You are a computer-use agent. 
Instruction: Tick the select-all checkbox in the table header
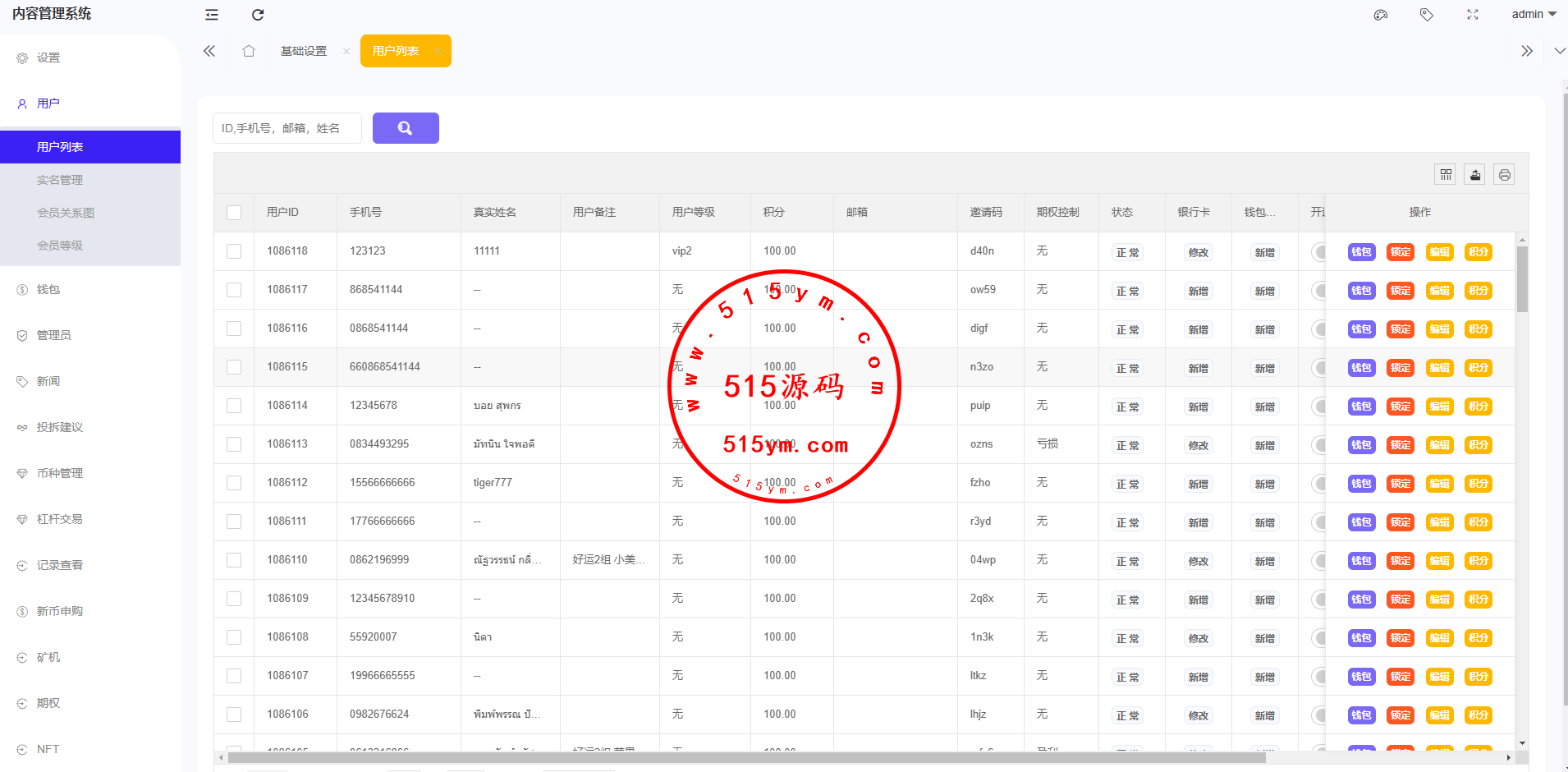[234, 213]
